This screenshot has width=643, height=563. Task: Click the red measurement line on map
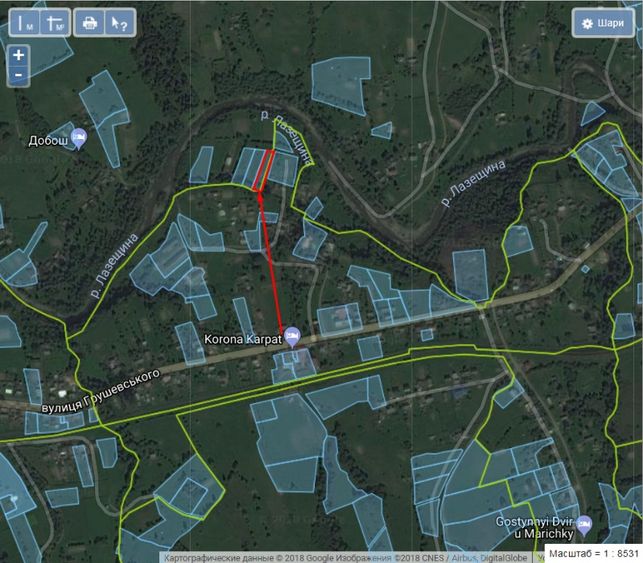tap(271, 264)
